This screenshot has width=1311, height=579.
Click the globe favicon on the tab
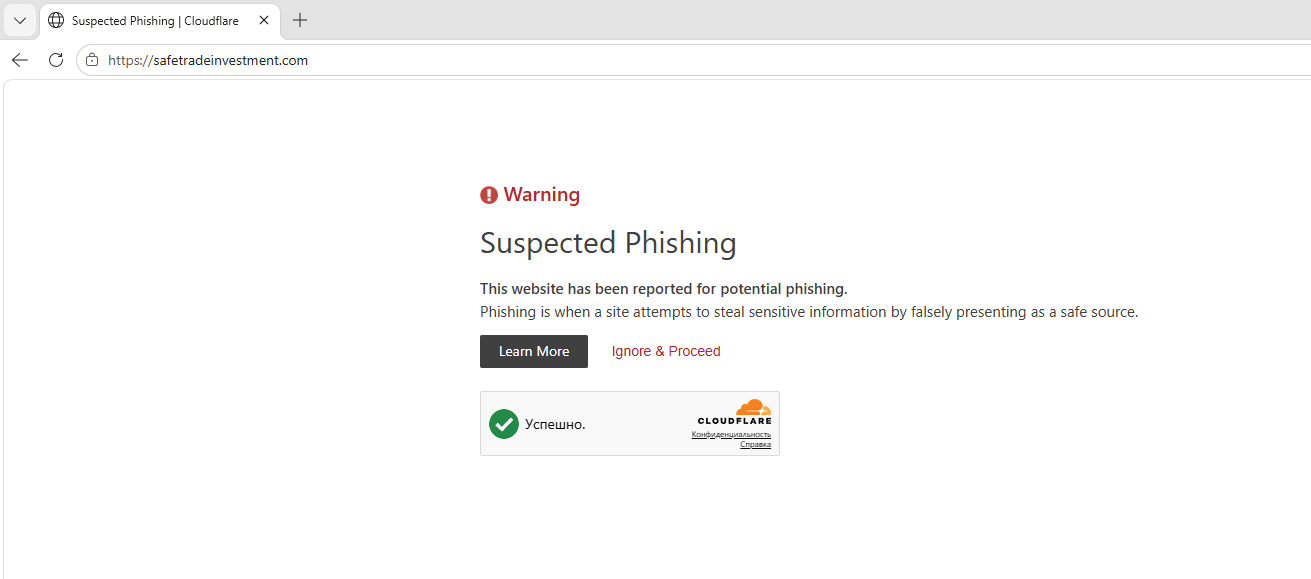pos(56,20)
